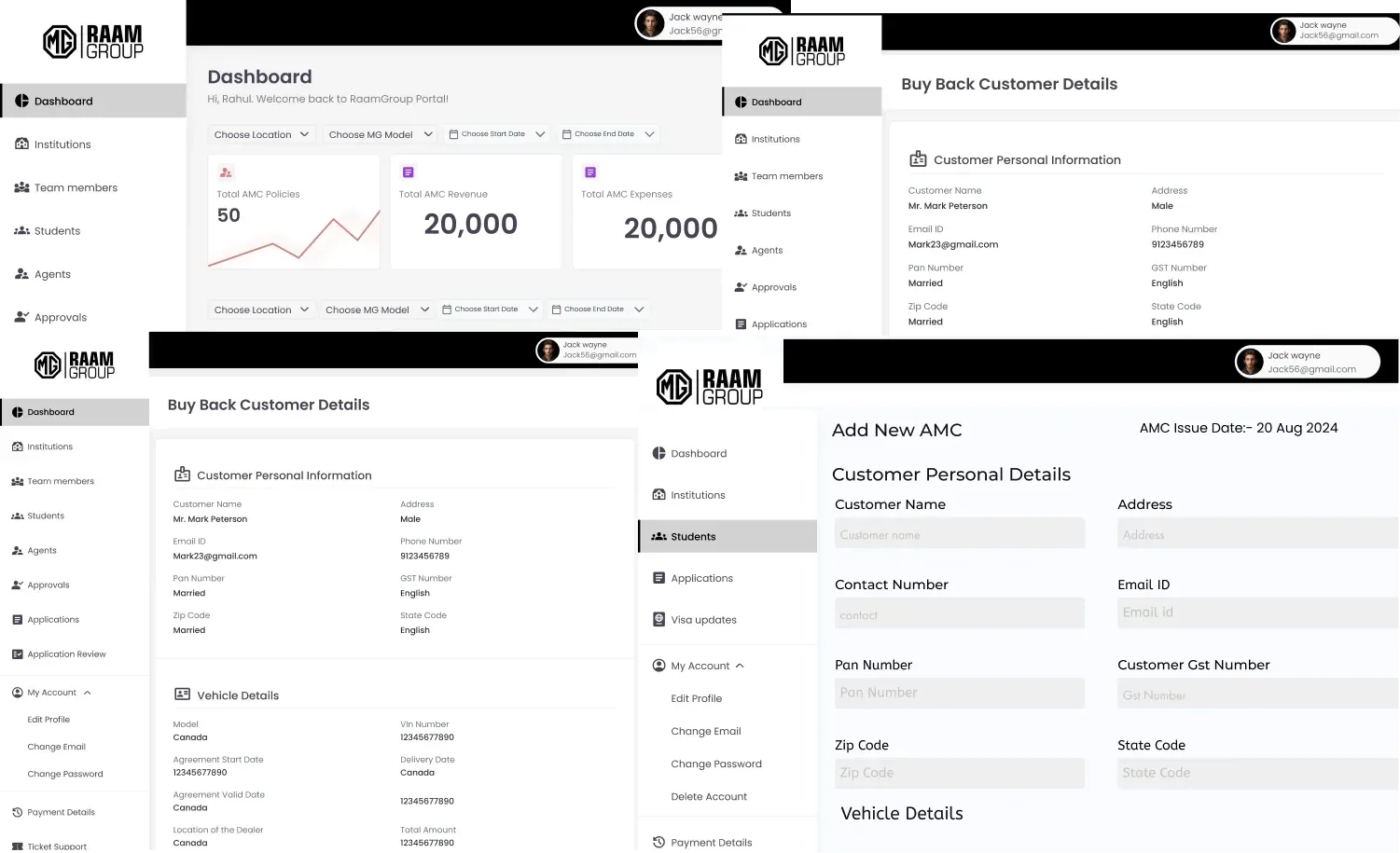This screenshot has width=1400, height=853.
Task: Click the Total AMC Policies card icon
Action: (225, 172)
